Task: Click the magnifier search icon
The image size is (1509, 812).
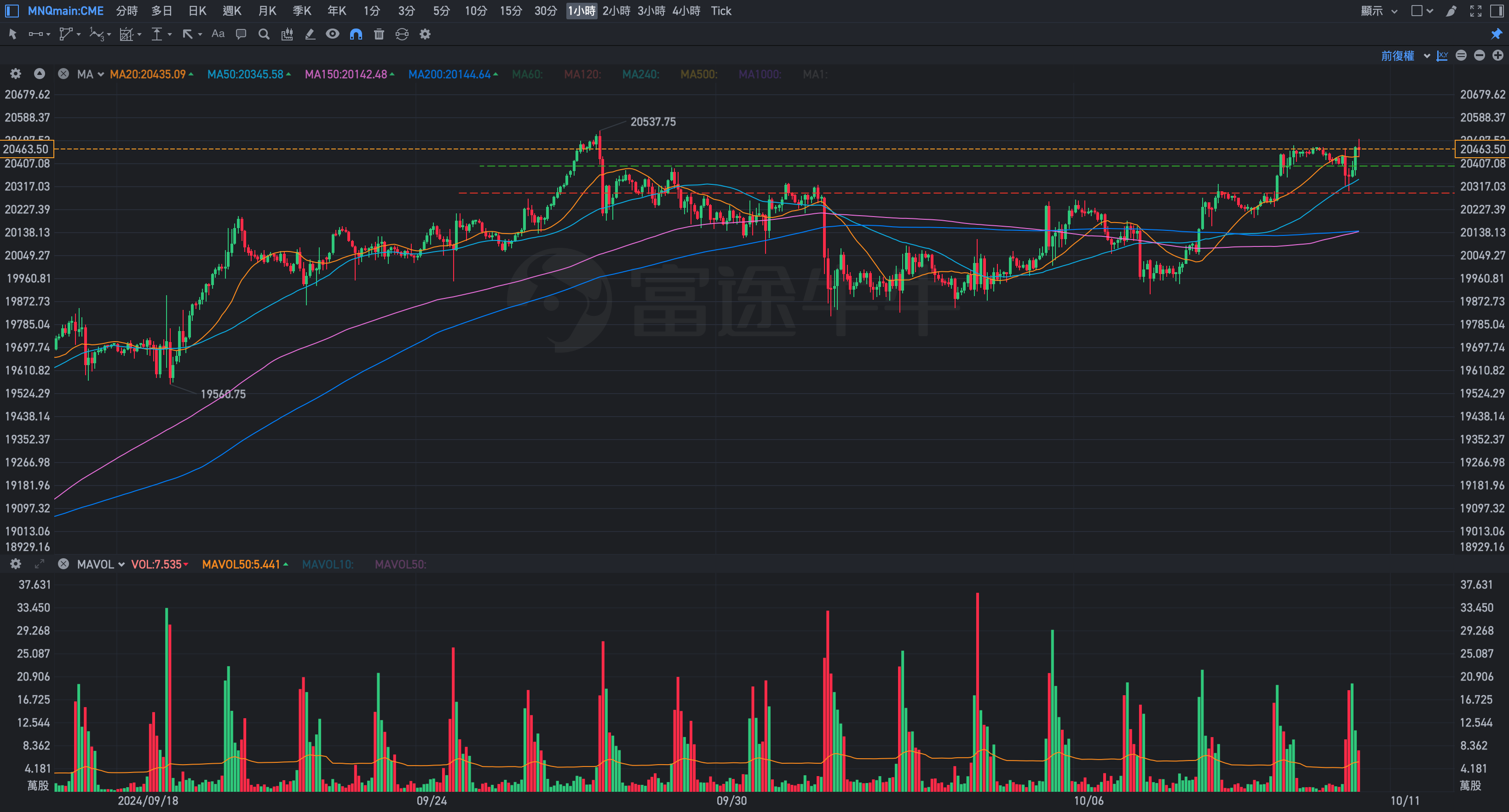Action: pos(264,34)
